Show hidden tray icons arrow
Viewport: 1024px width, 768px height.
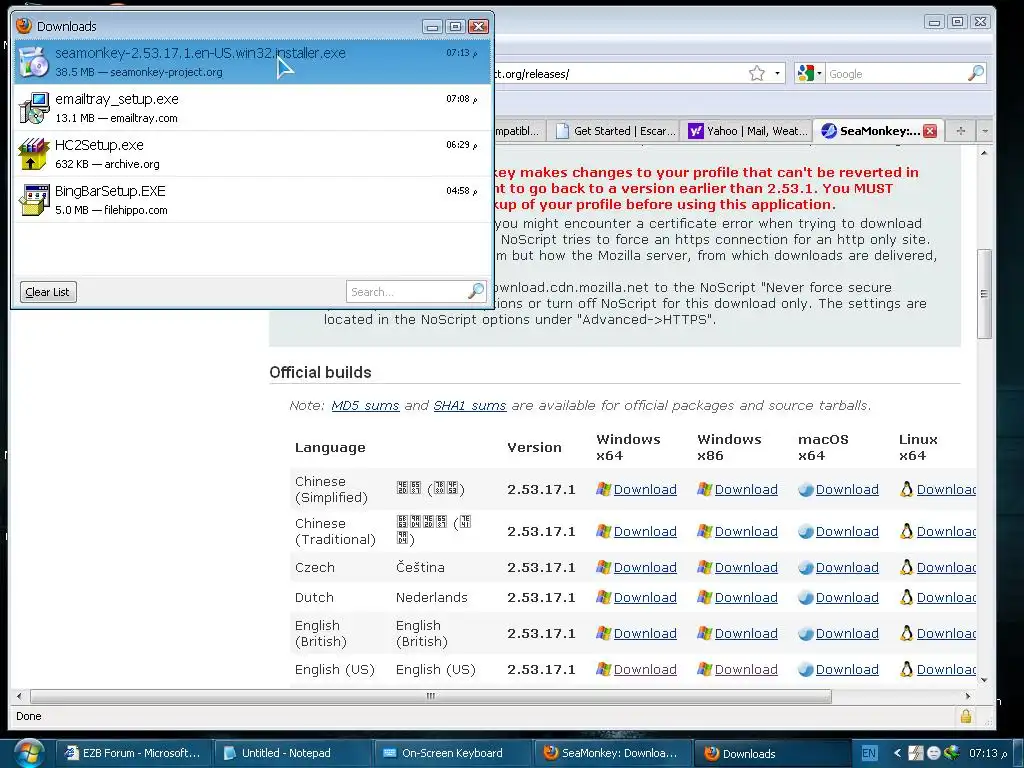click(897, 753)
